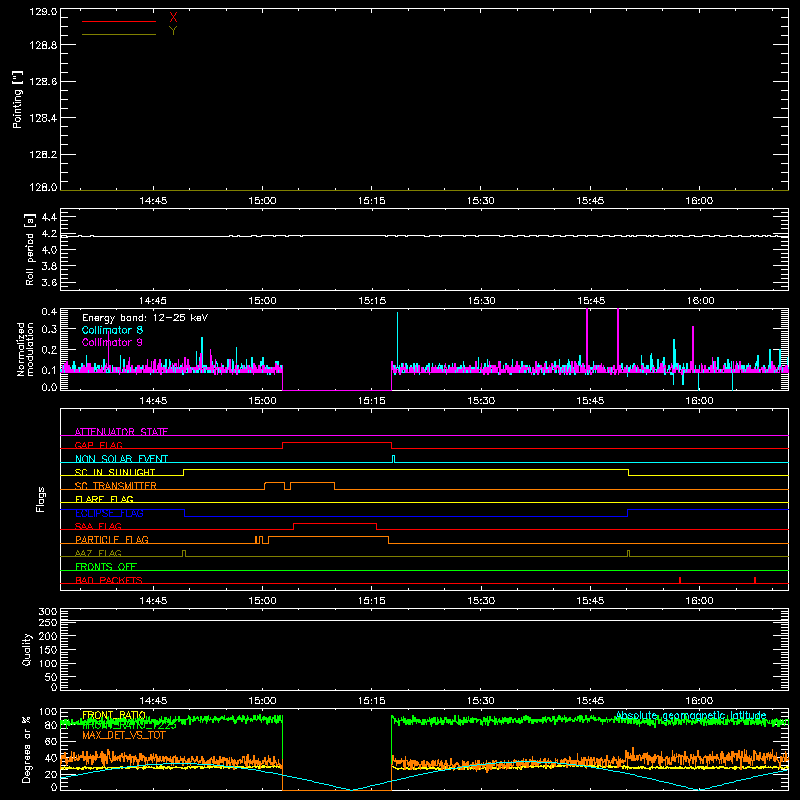800x800 pixels.
Task: Click the PARTICLE_FLAG label
Action: click(112, 539)
